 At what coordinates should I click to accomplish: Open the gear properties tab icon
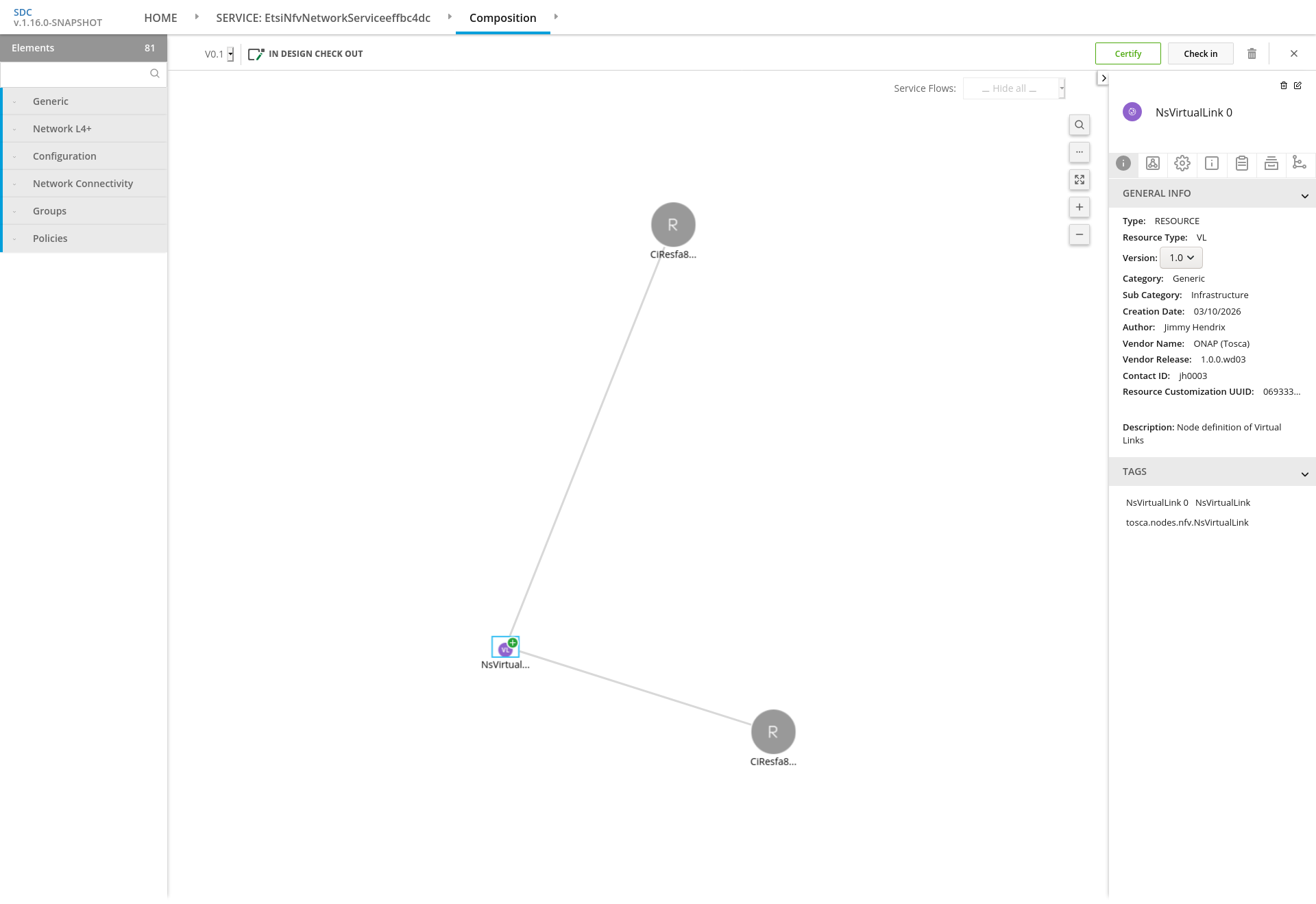coord(1182,163)
